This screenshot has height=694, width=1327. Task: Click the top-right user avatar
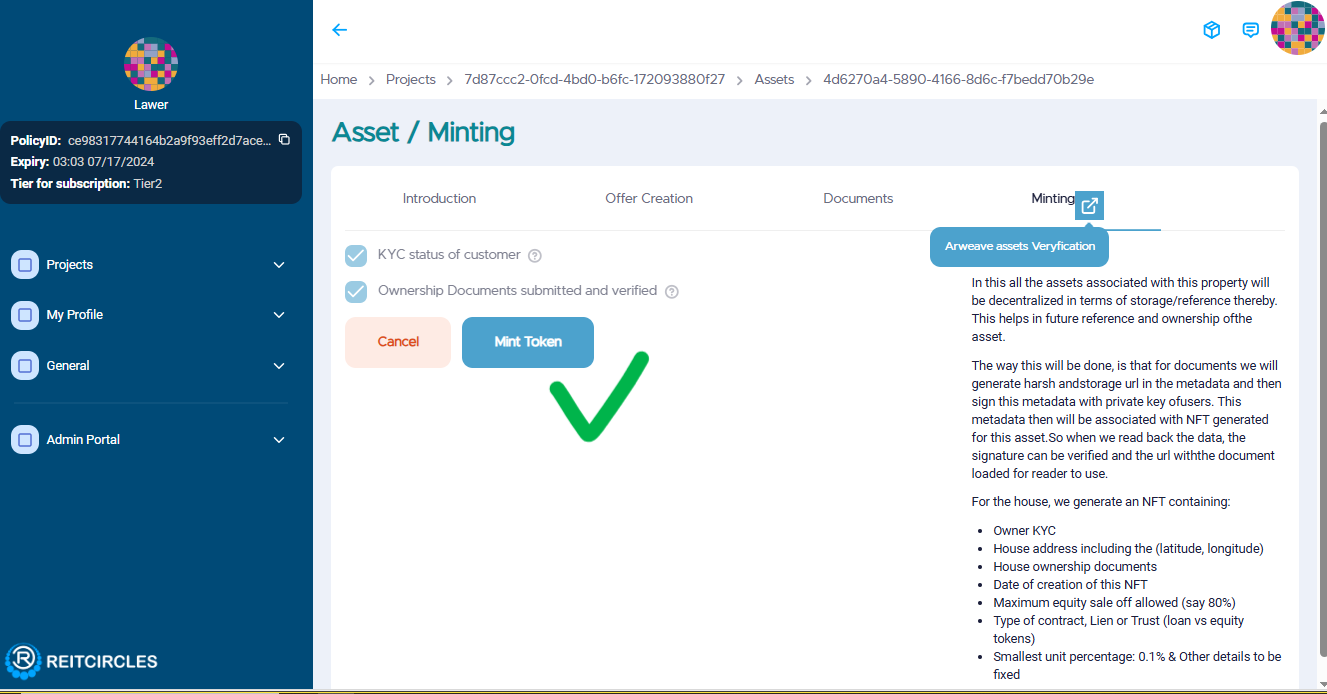[1297, 29]
